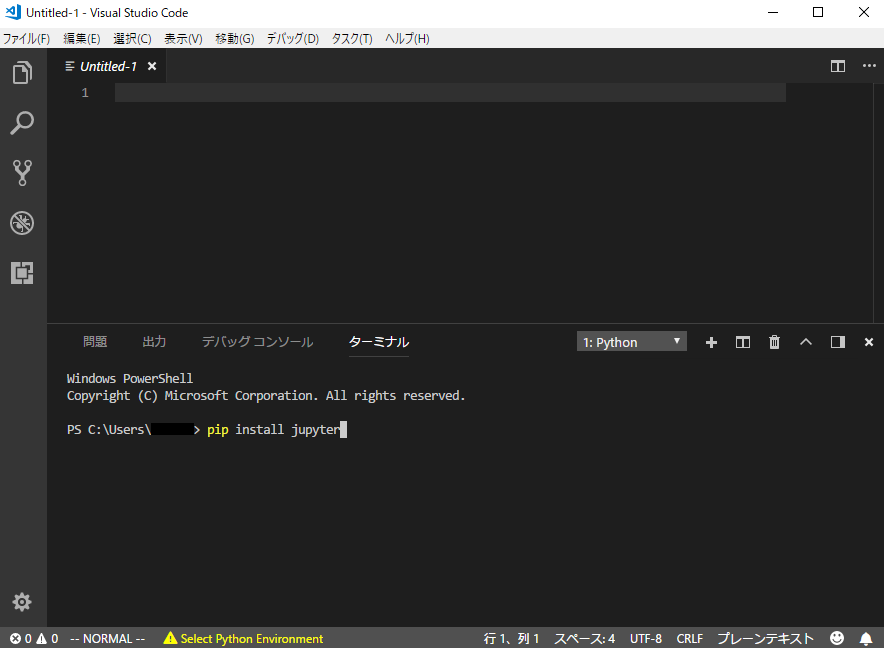Minimize the Visual Studio Code window
This screenshot has height=648, width=884.
click(773, 12)
